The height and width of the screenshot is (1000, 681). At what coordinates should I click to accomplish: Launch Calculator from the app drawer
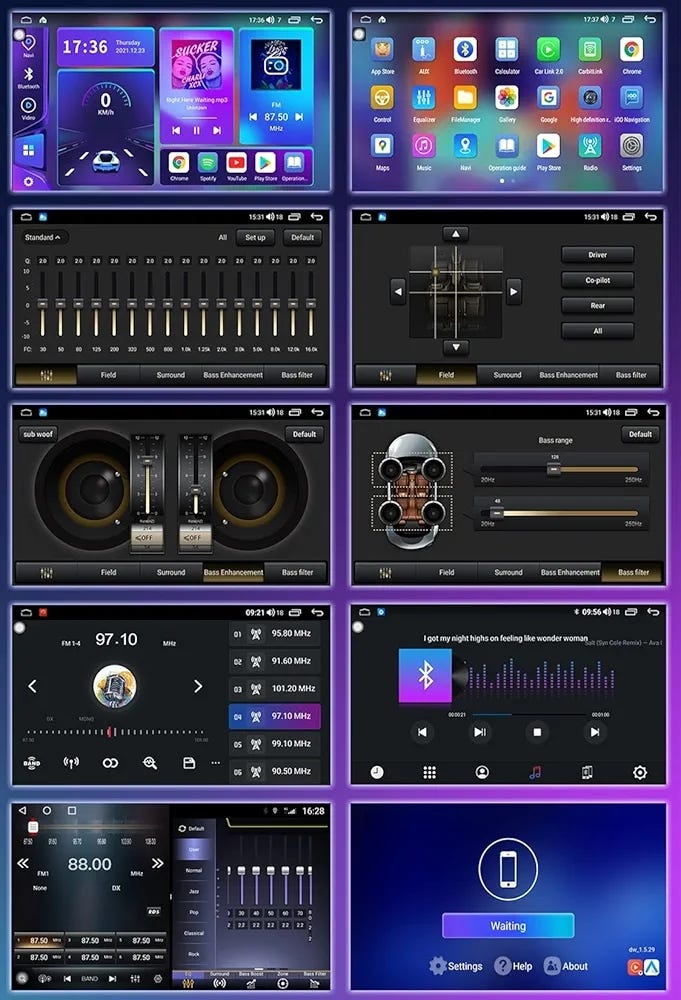click(x=507, y=55)
